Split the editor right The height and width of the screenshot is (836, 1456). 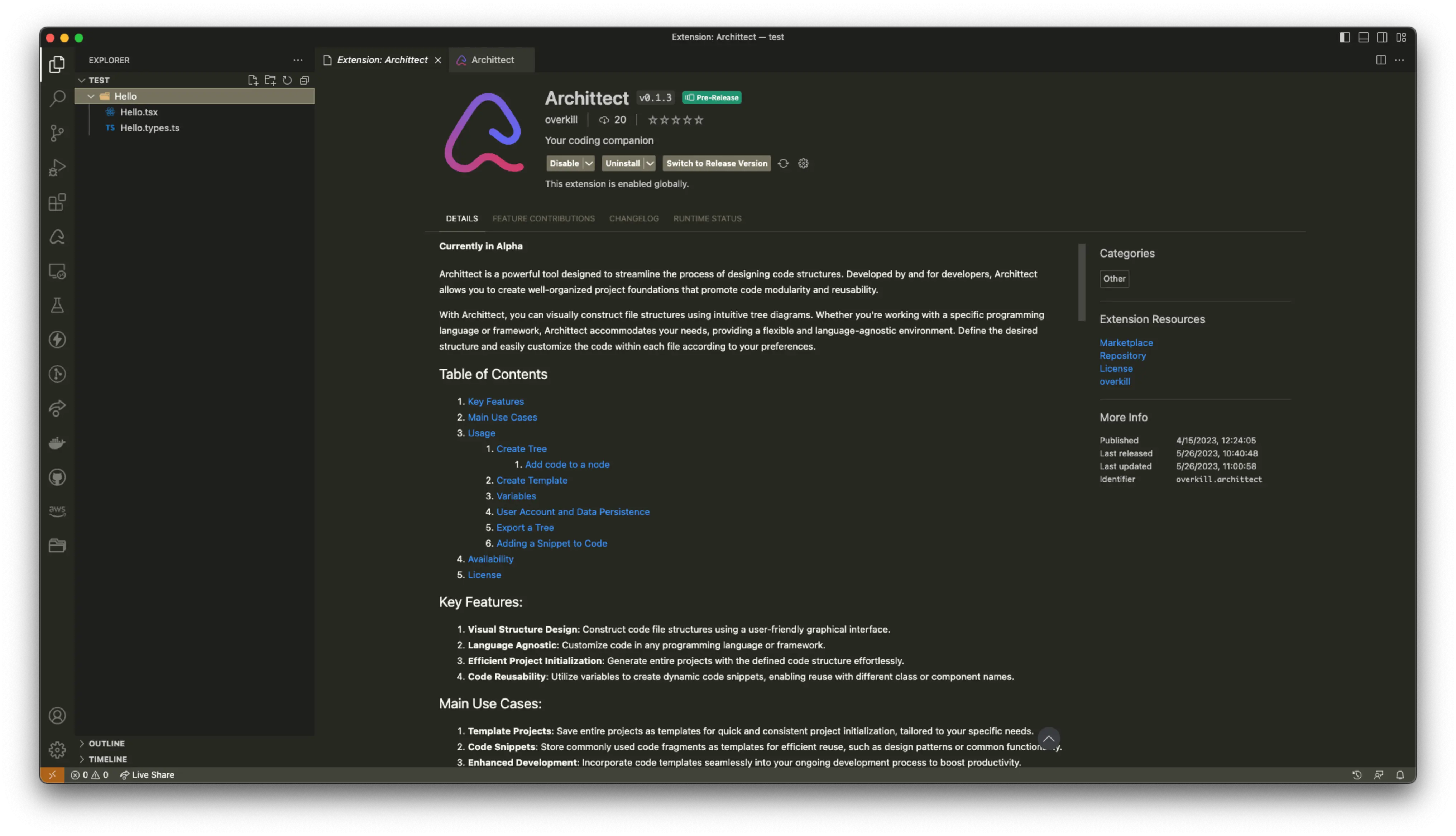pyautogui.click(x=1381, y=60)
